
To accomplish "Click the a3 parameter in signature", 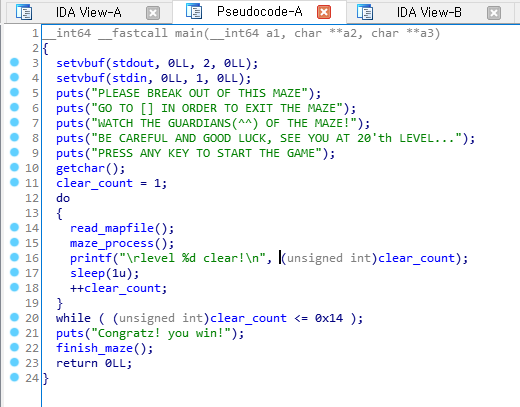I will coord(426,33).
